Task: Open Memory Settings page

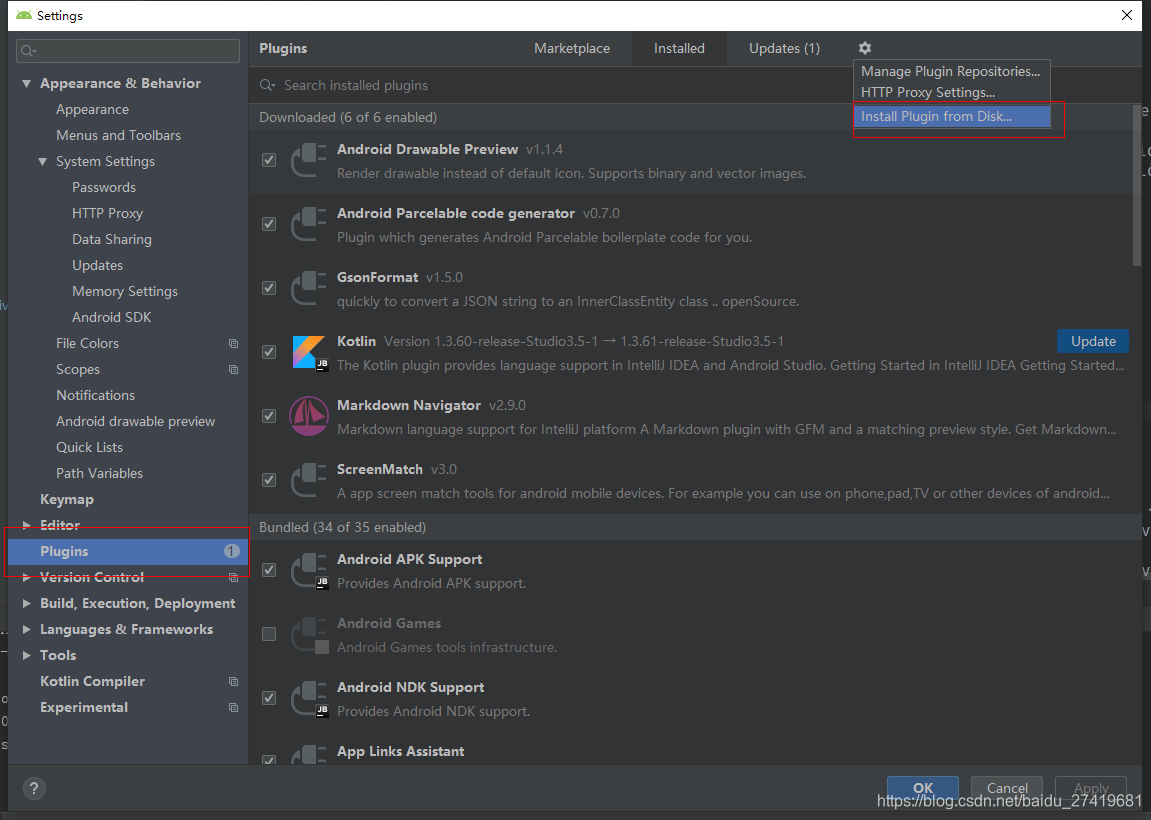Action: pos(125,291)
